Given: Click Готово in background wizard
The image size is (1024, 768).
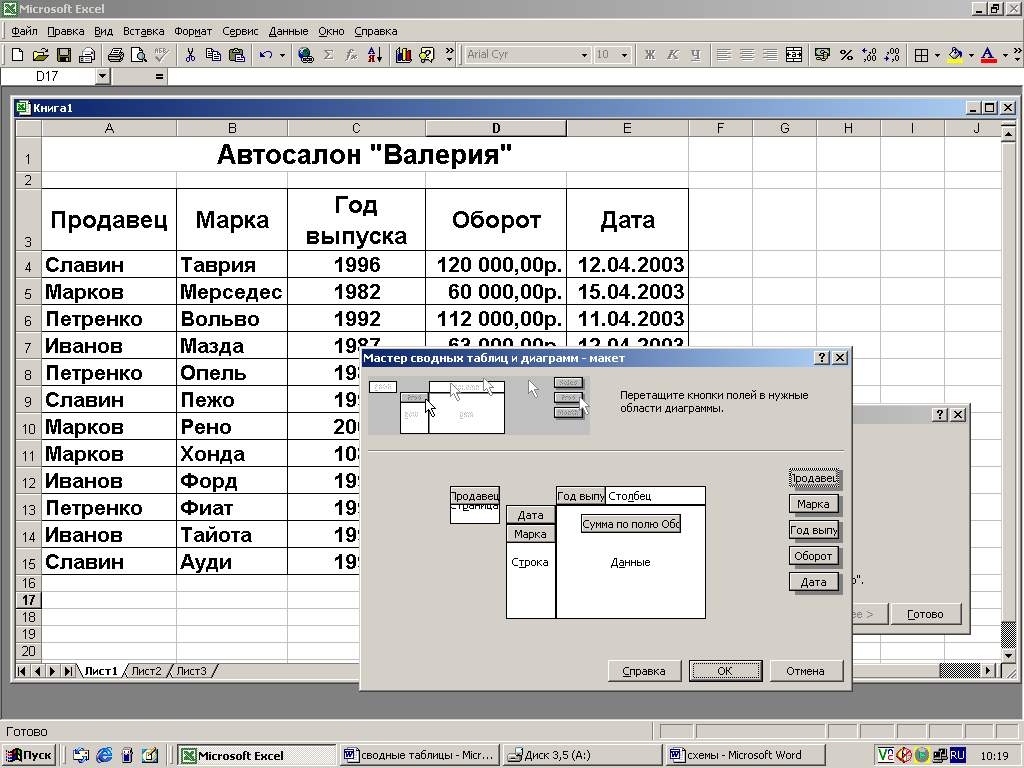Looking at the screenshot, I should click(925, 614).
